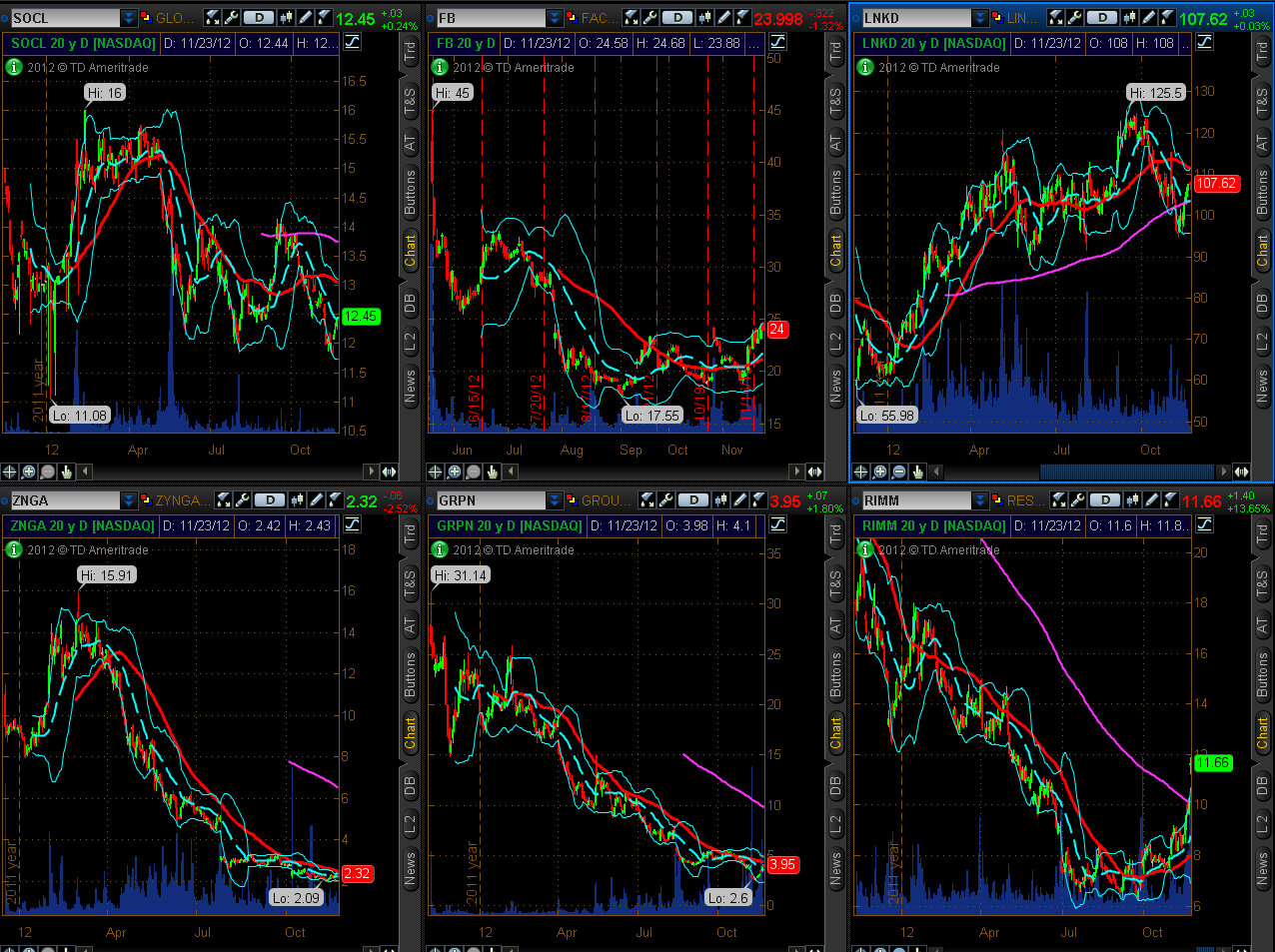Click the rightmost flask icon on RIMM toolbar

point(1170,500)
